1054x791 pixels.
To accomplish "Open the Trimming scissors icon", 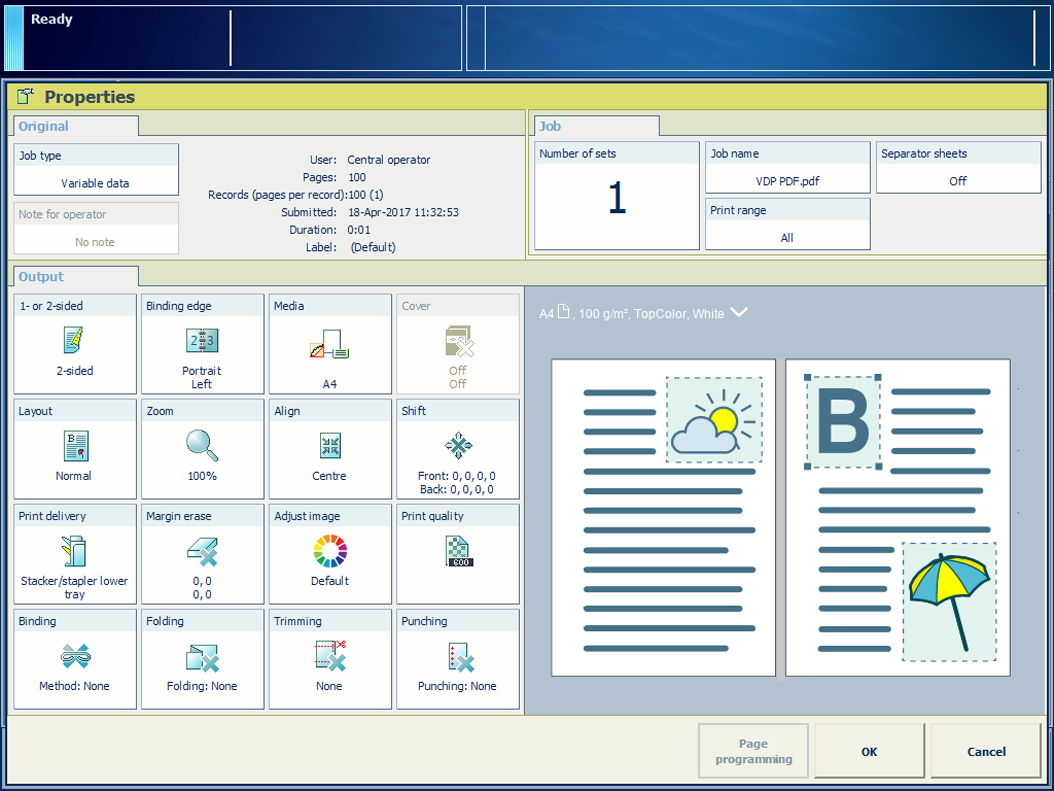I will [329, 656].
